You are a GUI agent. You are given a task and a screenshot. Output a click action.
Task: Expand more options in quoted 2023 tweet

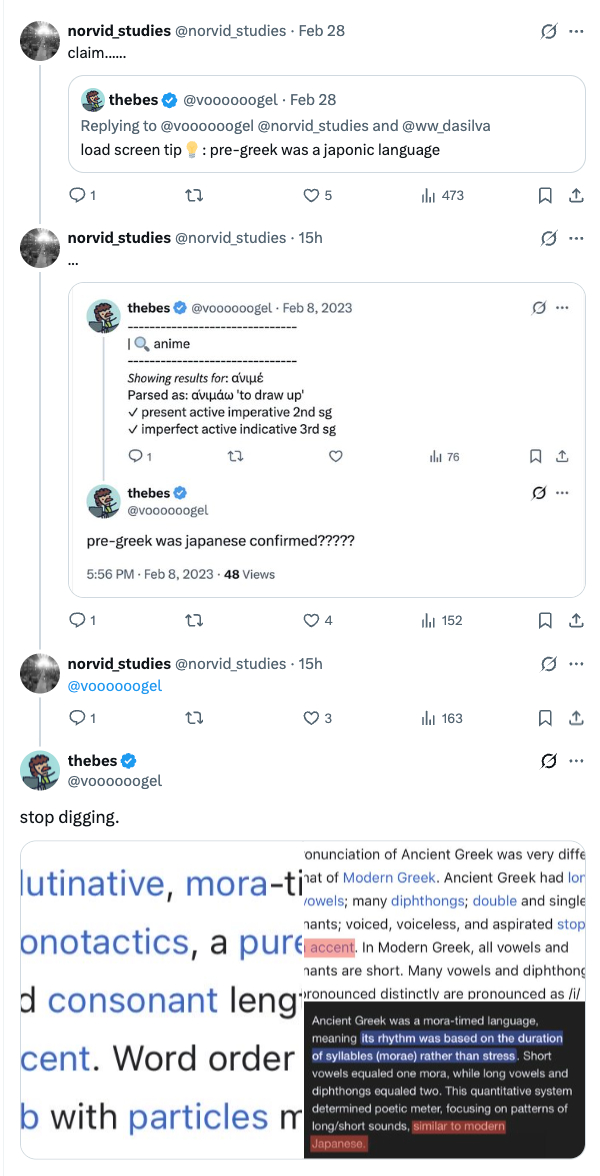(x=562, y=308)
